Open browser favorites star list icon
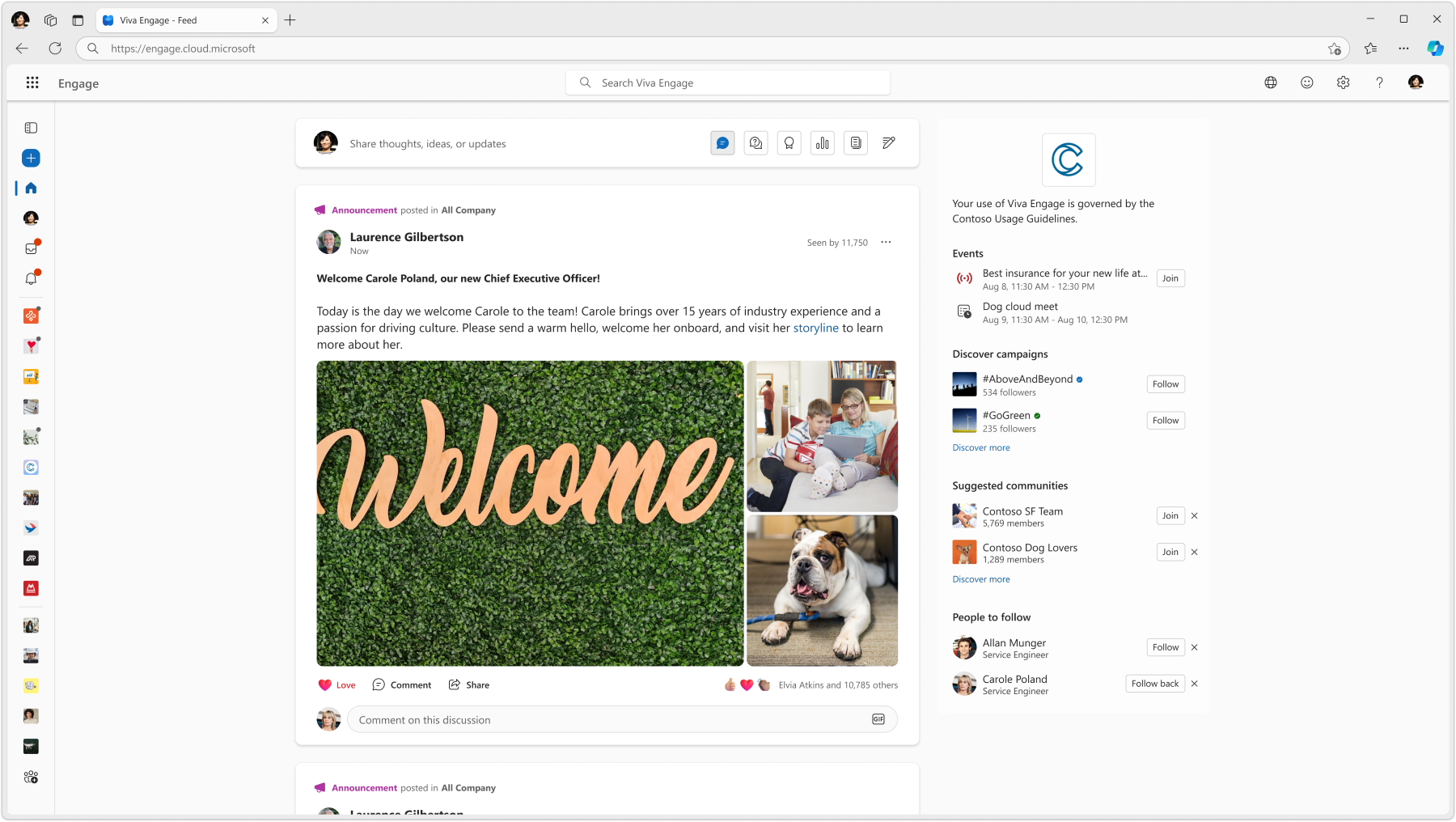 pyautogui.click(x=1370, y=49)
